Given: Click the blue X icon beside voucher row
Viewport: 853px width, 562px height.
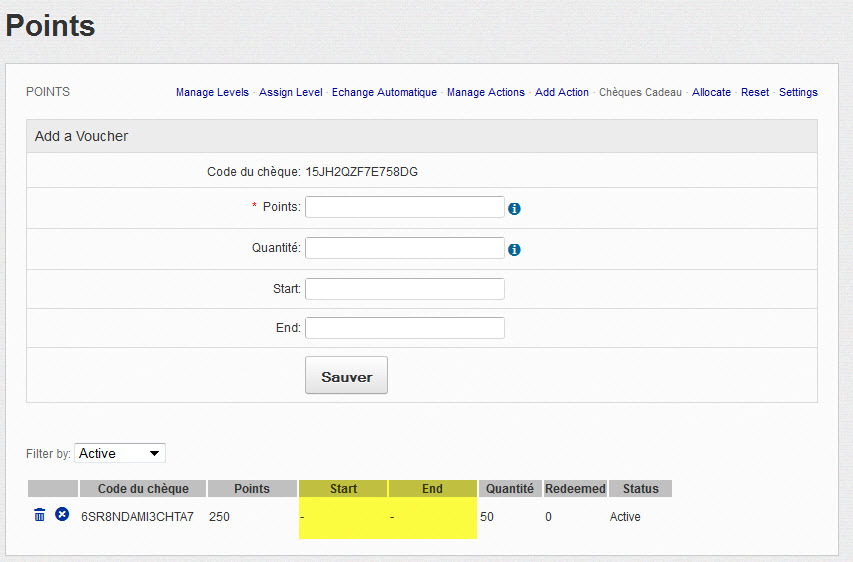Looking at the screenshot, I should coord(62,515).
